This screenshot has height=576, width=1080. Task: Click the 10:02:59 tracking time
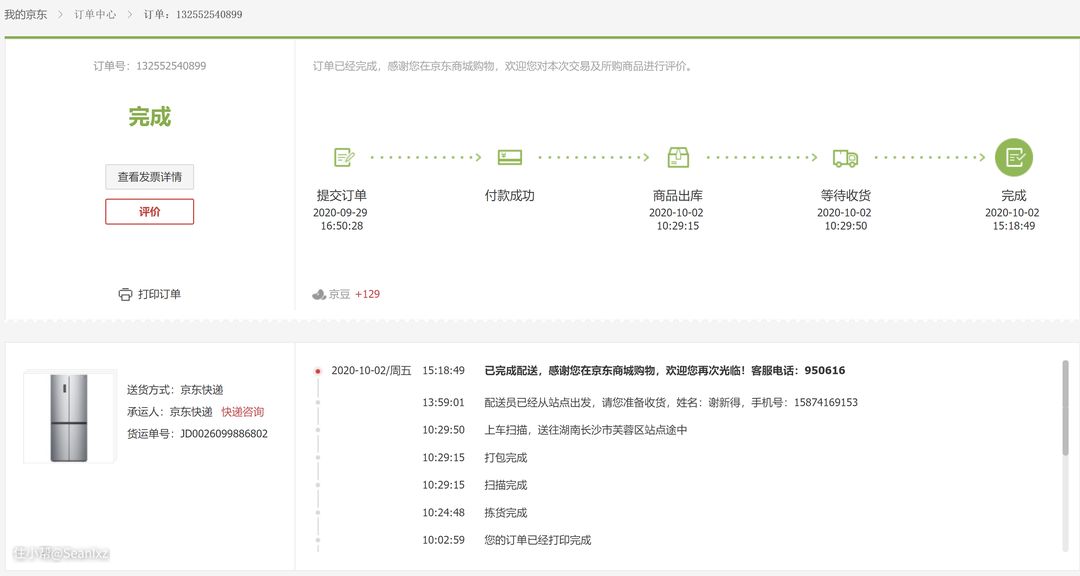pos(444,540)
